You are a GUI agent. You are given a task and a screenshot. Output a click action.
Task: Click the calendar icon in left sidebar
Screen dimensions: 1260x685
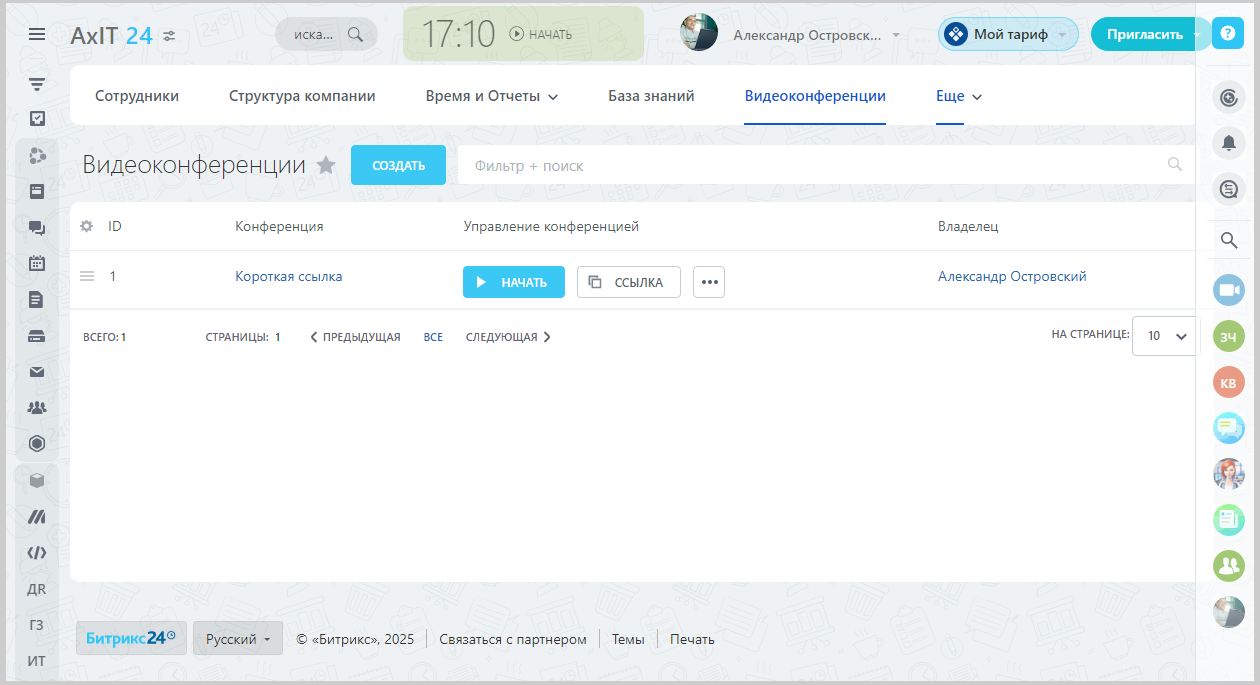point(37,263)
